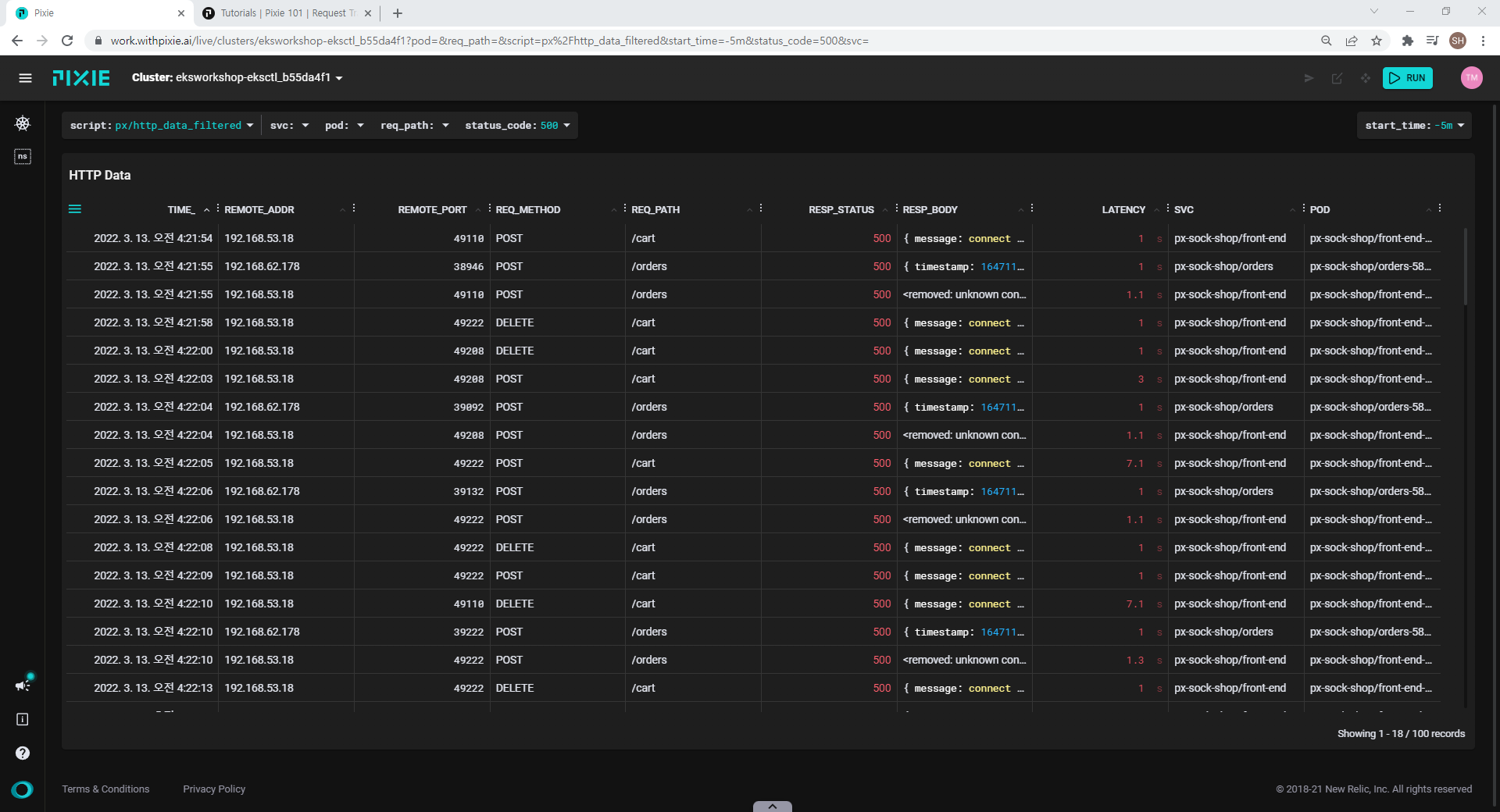Sort table by the REQ_PATH column header

tap(655, 210)
